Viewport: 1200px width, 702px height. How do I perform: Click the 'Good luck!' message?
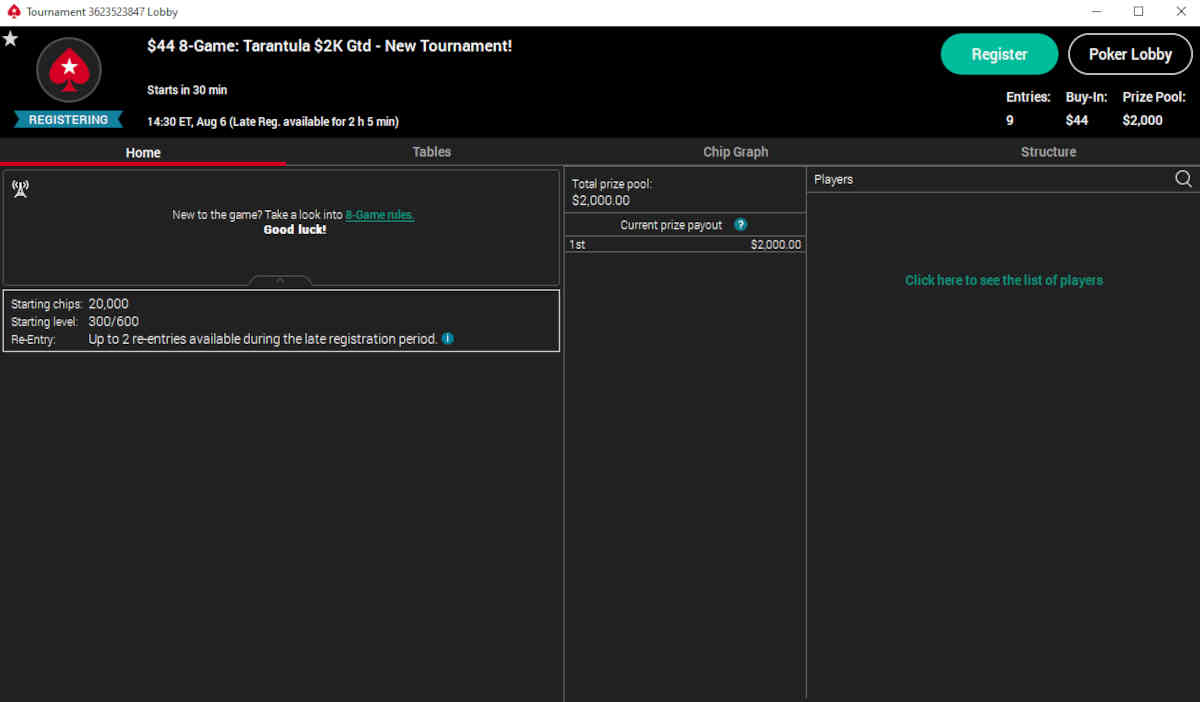[x=295, y=230]
